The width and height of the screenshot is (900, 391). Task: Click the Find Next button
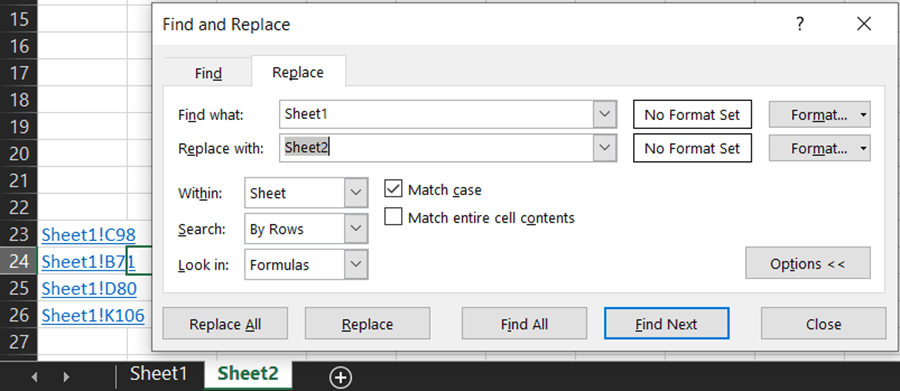[x=666, y=324]
